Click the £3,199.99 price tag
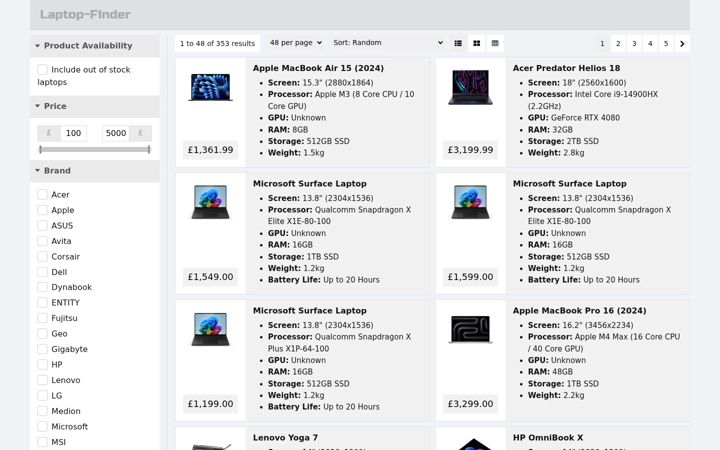 point(470,150)
